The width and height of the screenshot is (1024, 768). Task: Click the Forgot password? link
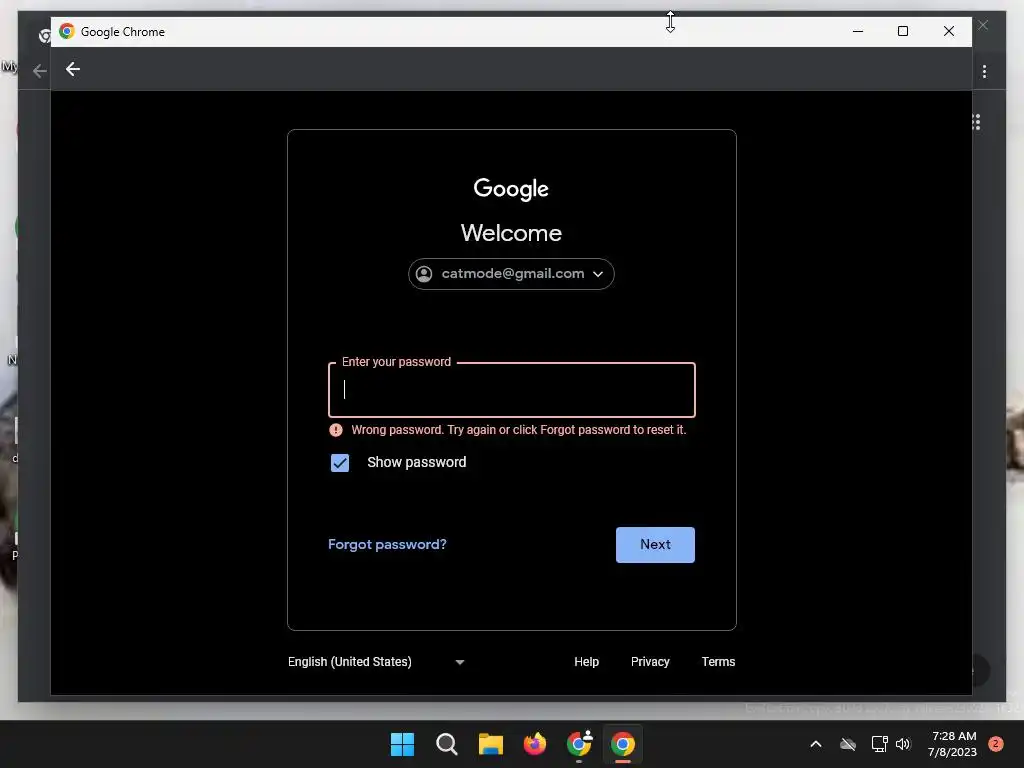(x=387, y=545)
